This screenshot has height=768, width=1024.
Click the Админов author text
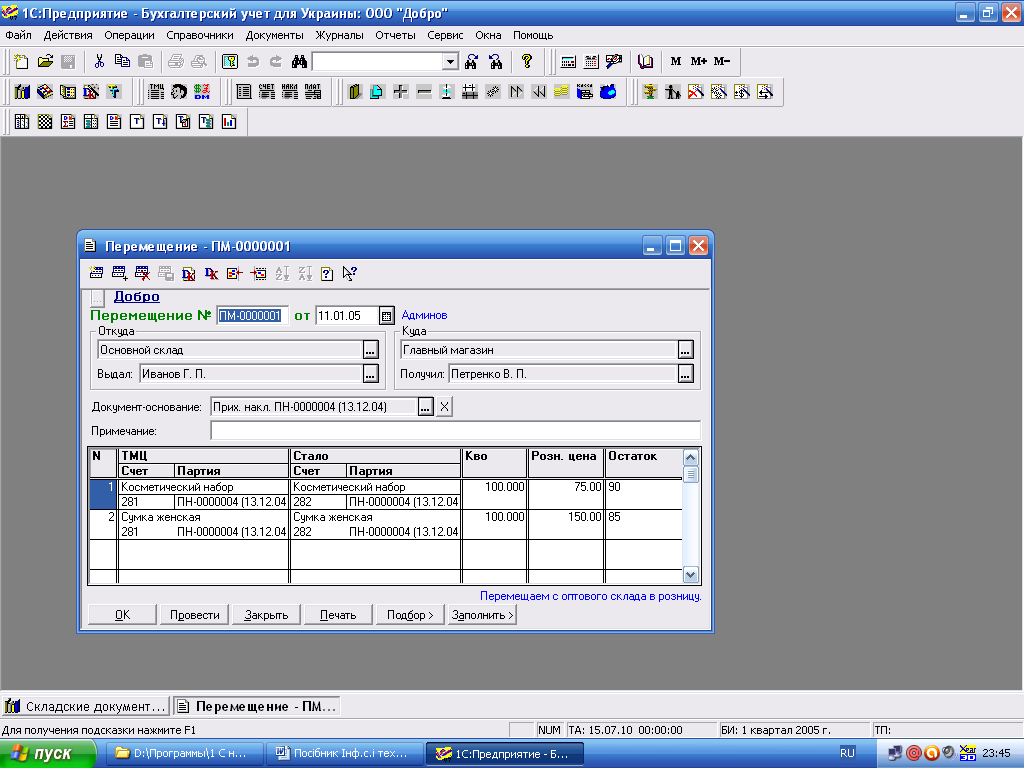coord(424,315)
